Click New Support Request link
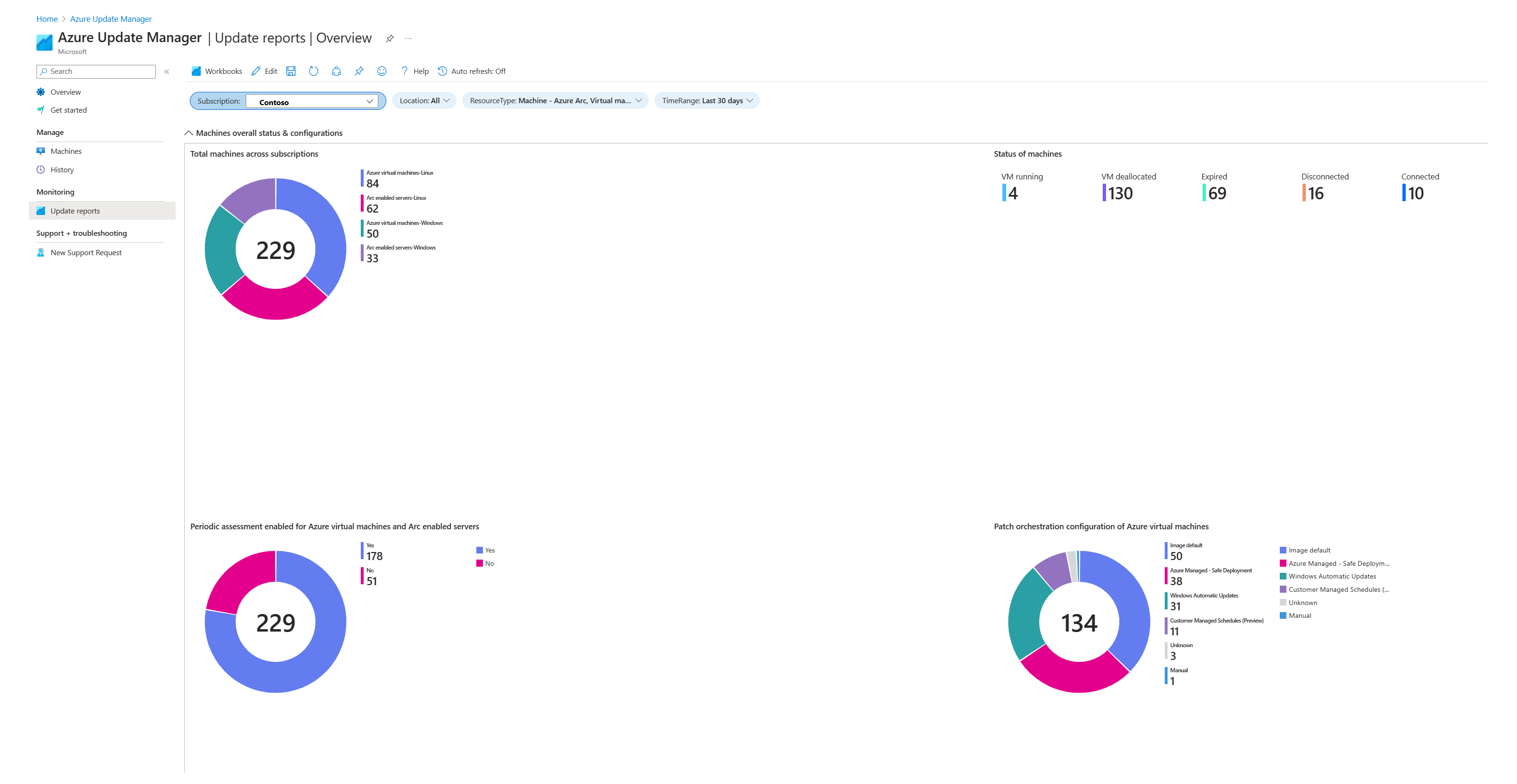 pyautogui.click(x=87, y=252)
